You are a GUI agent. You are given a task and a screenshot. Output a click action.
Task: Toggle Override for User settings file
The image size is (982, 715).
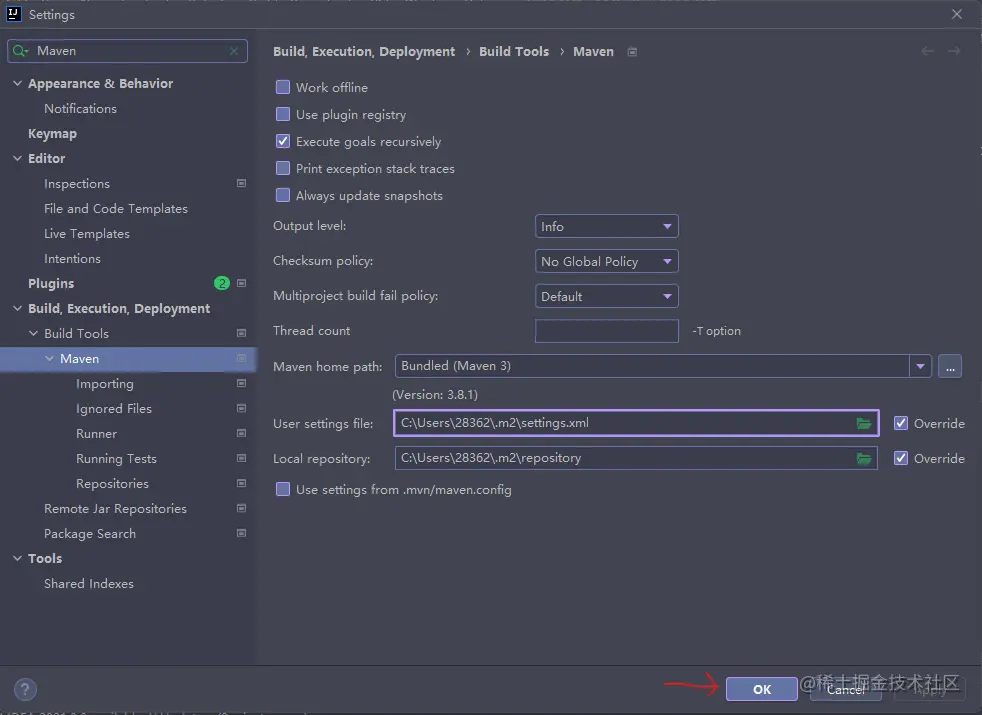pyautogui.click(x=901, y=423)
